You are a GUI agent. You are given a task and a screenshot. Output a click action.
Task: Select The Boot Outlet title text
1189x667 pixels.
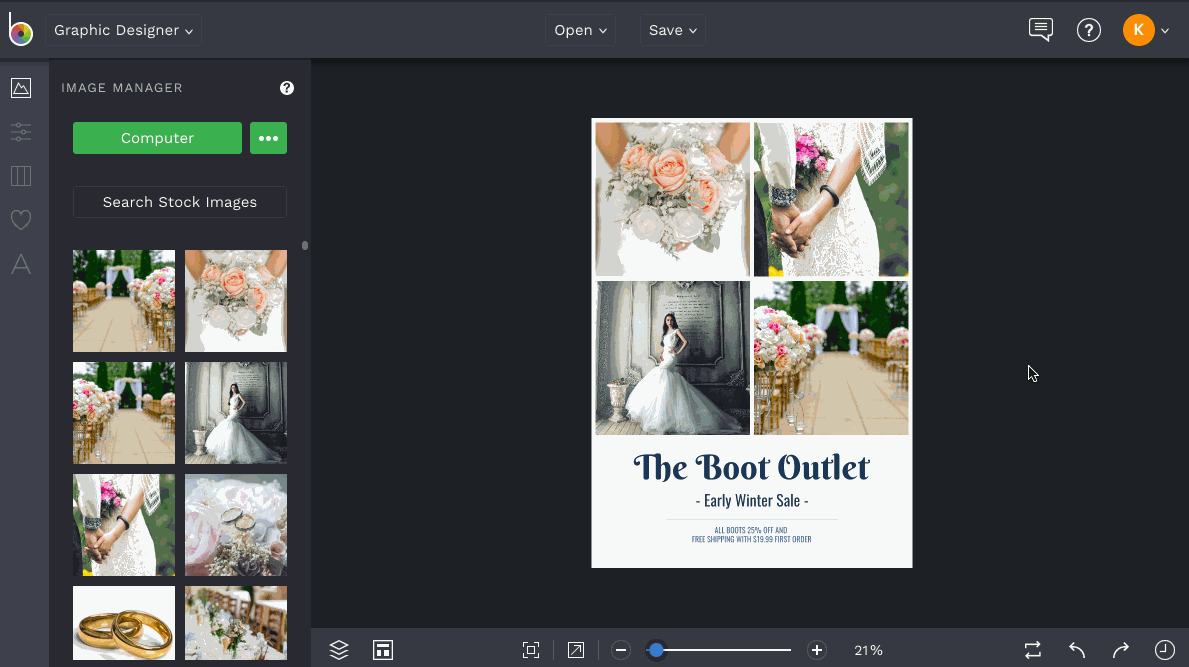pos(751,468)
